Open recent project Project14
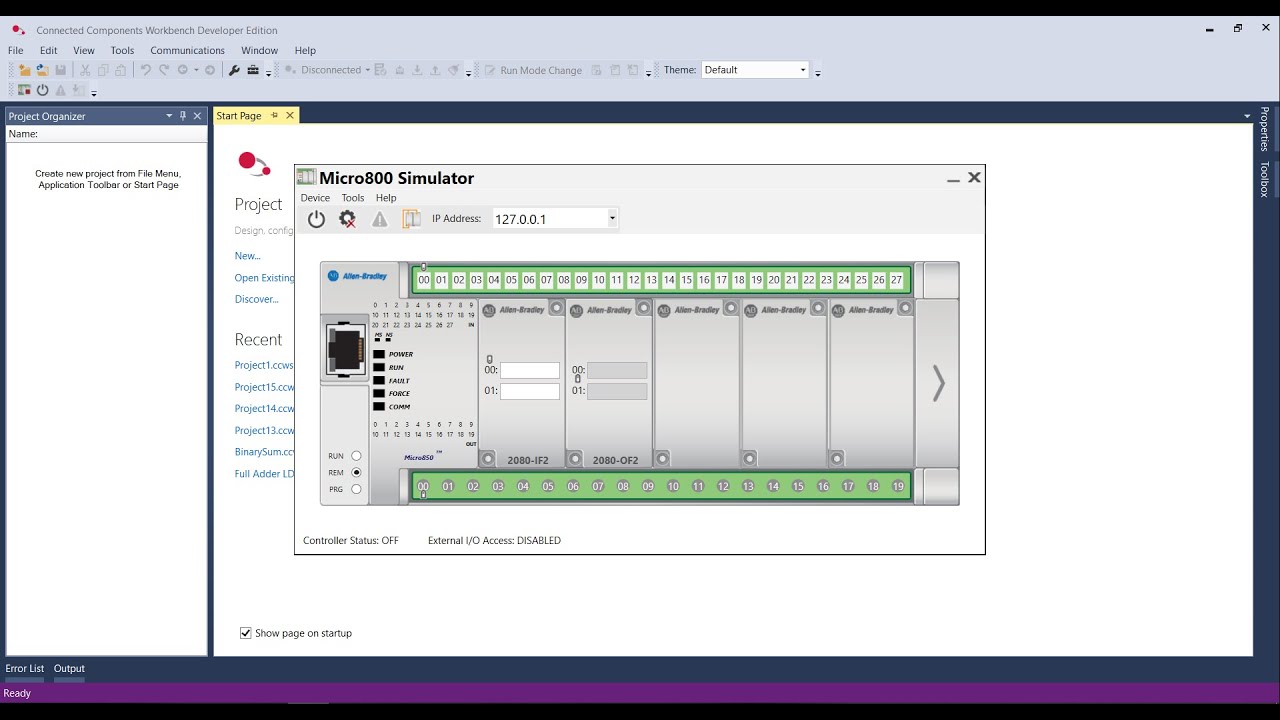Screen dimensions: 1280x720 point(264,408)
